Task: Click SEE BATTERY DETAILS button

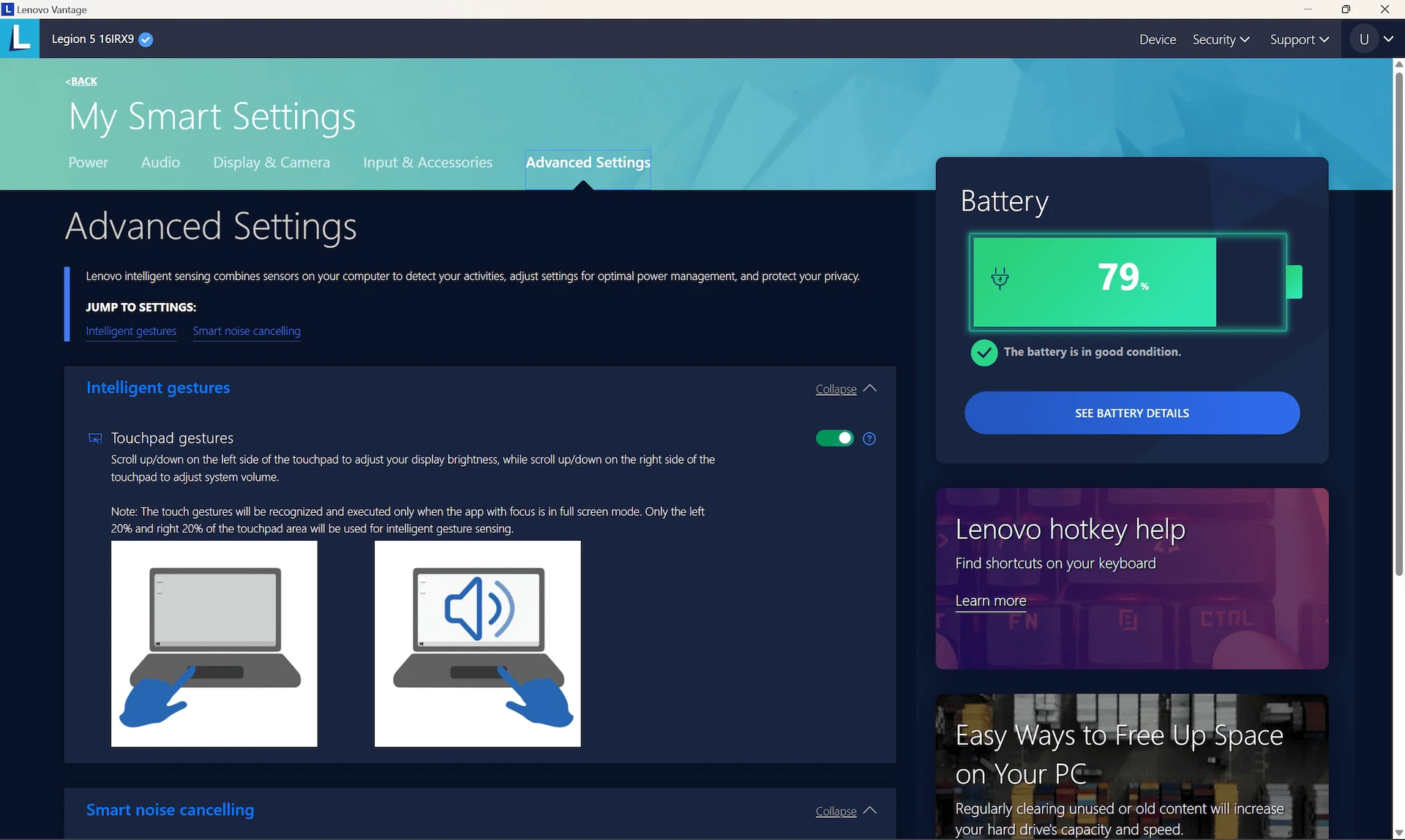Action: click(x=1132, y=413)
